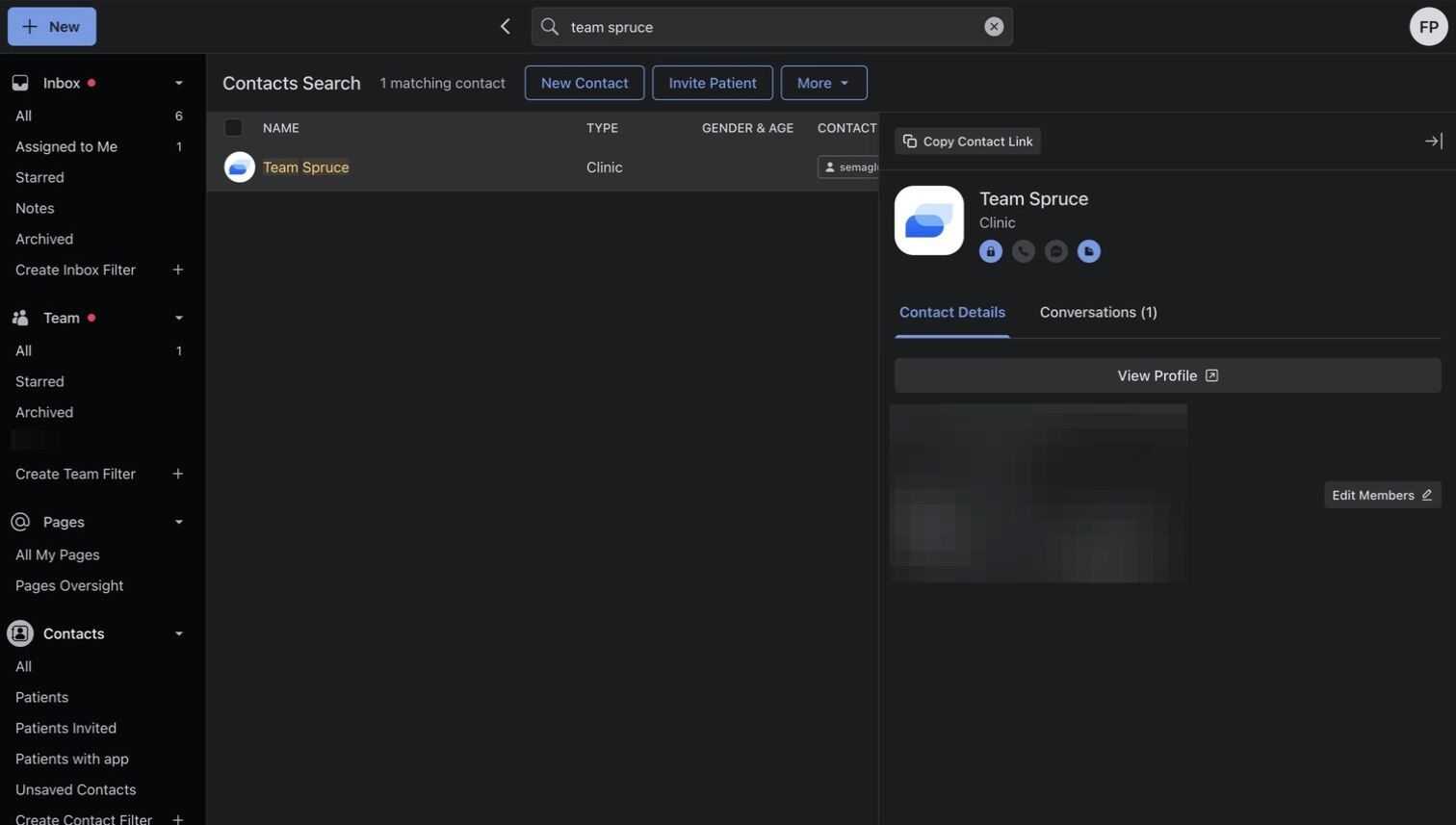Click the GENDER & AGE column header
1456x825 pixels.
coord(747,128)
